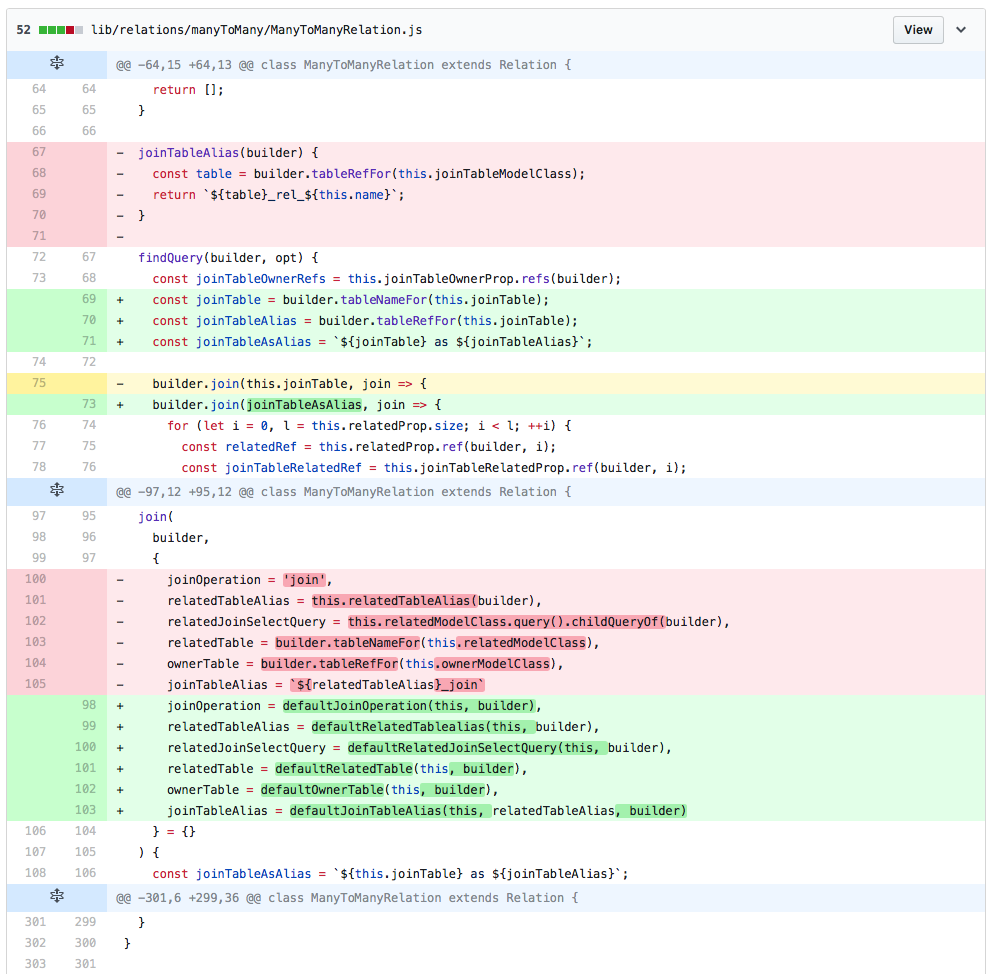Click the hunk header text for -97,12 +95,12

343,491
